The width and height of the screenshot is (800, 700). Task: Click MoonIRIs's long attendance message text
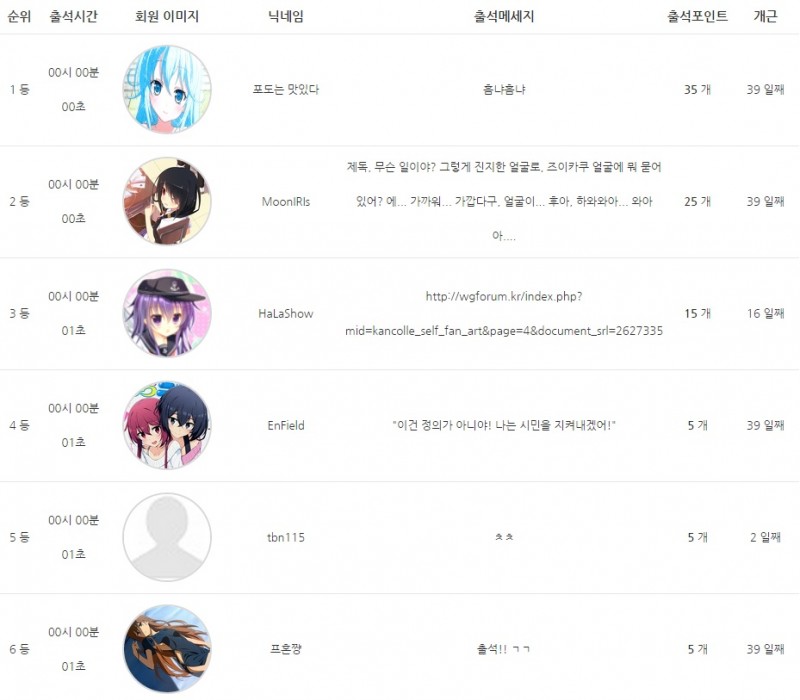coord(504,201)
